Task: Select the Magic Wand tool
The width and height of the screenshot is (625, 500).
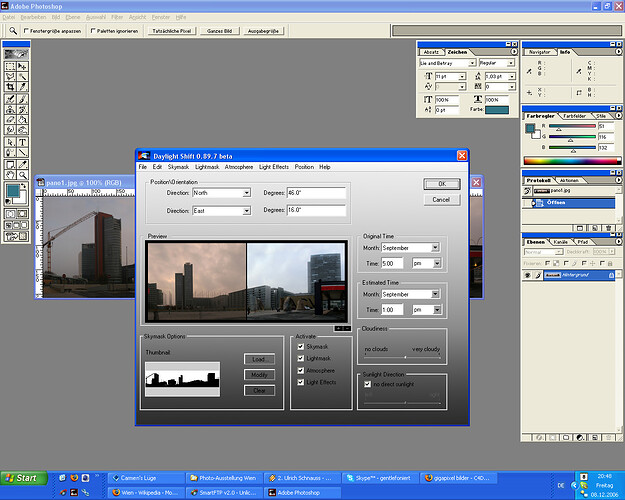Action: 22,77
